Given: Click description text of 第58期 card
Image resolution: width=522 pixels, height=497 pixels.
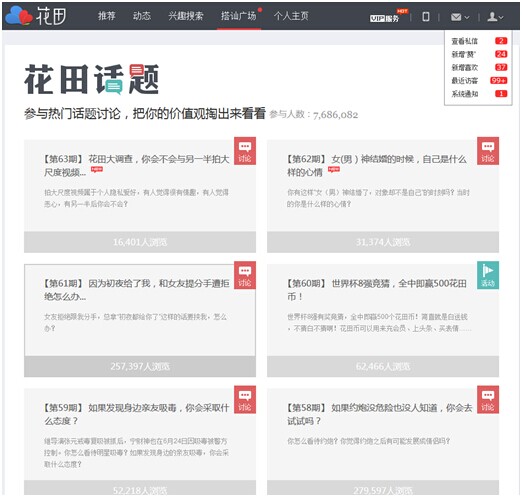Looking at the screenshot, I should click(x=369, y=441).
